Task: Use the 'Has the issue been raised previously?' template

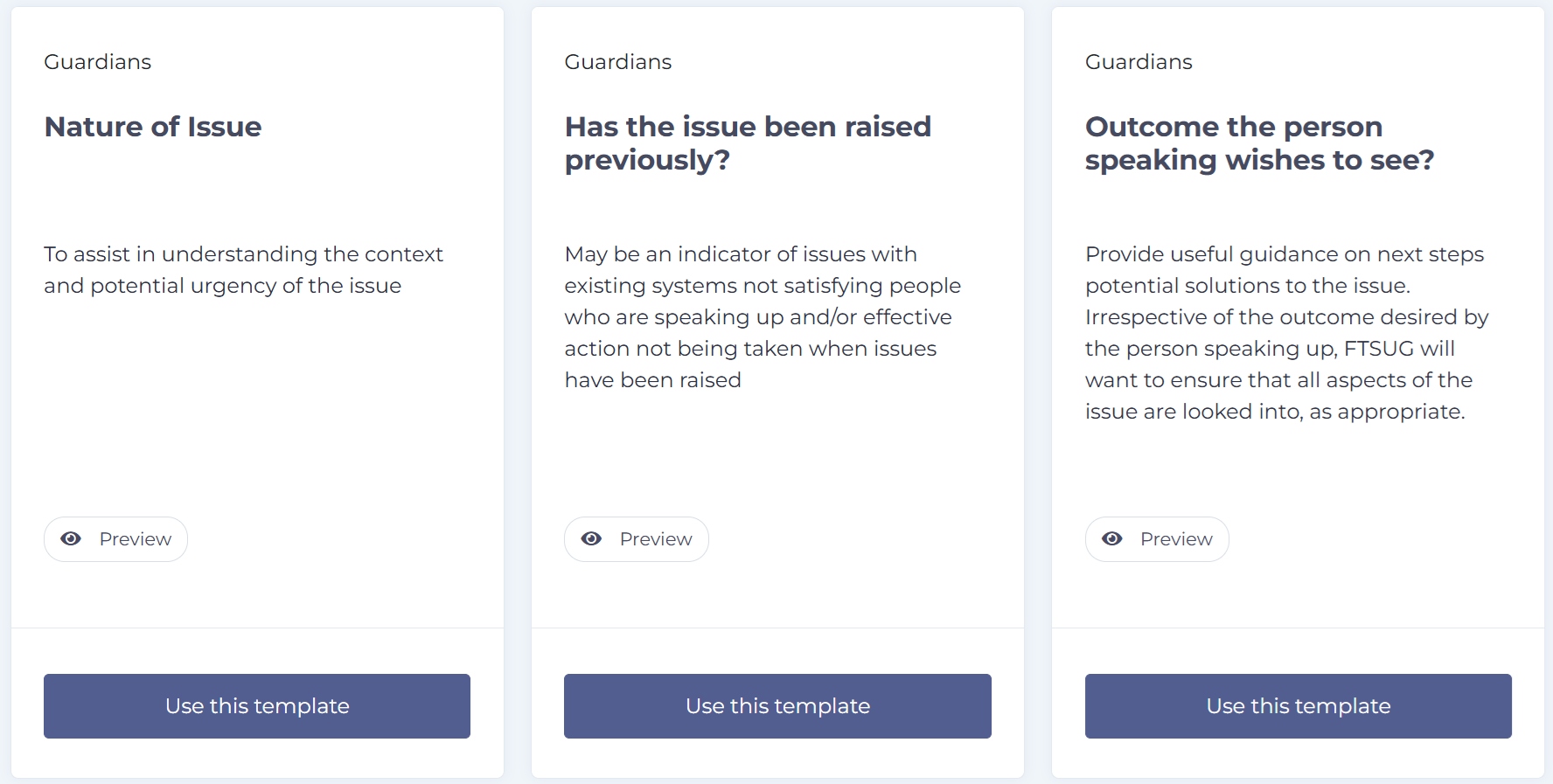Action: point(777,706)
